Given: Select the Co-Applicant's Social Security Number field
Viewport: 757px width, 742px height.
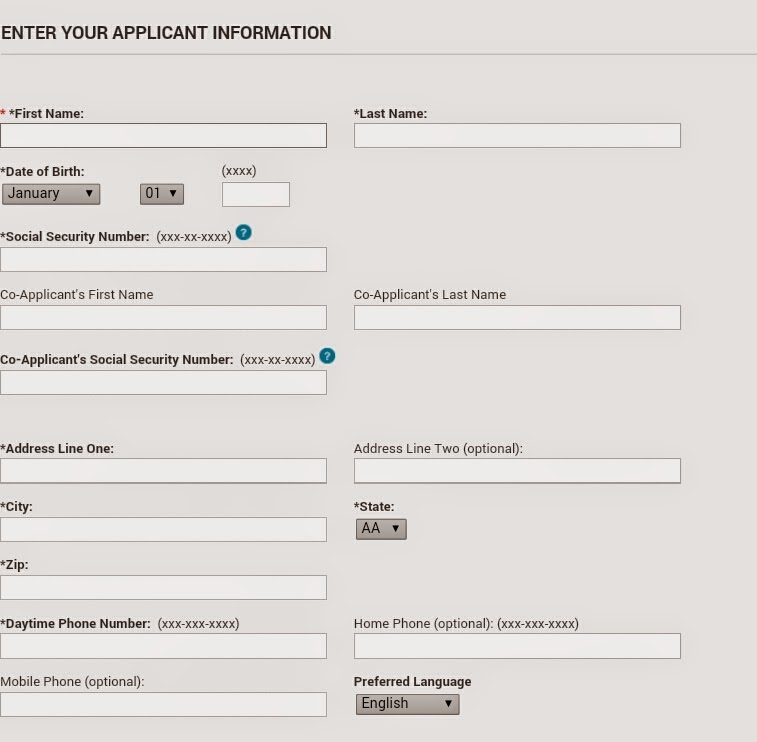Looking at the screenshot, I should point(164,383).
